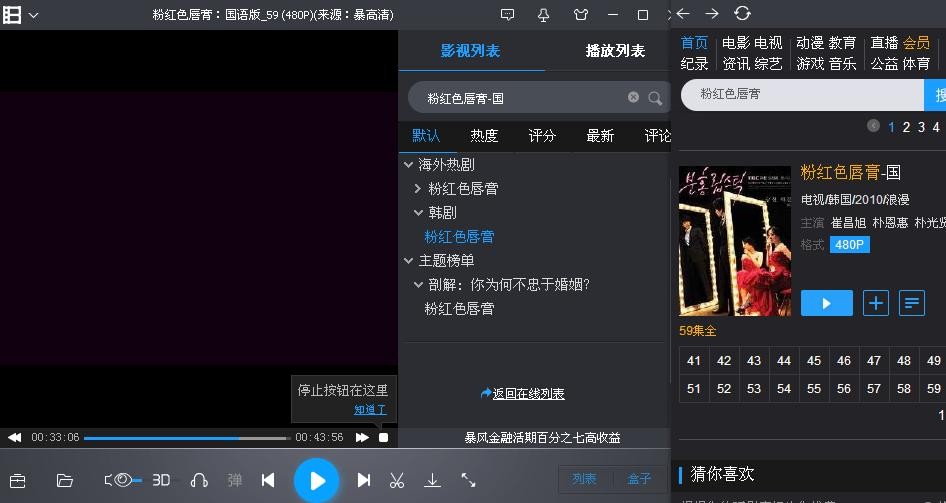Click 返回在线列表 link
946x503 pixels.
tap(529, 394)
